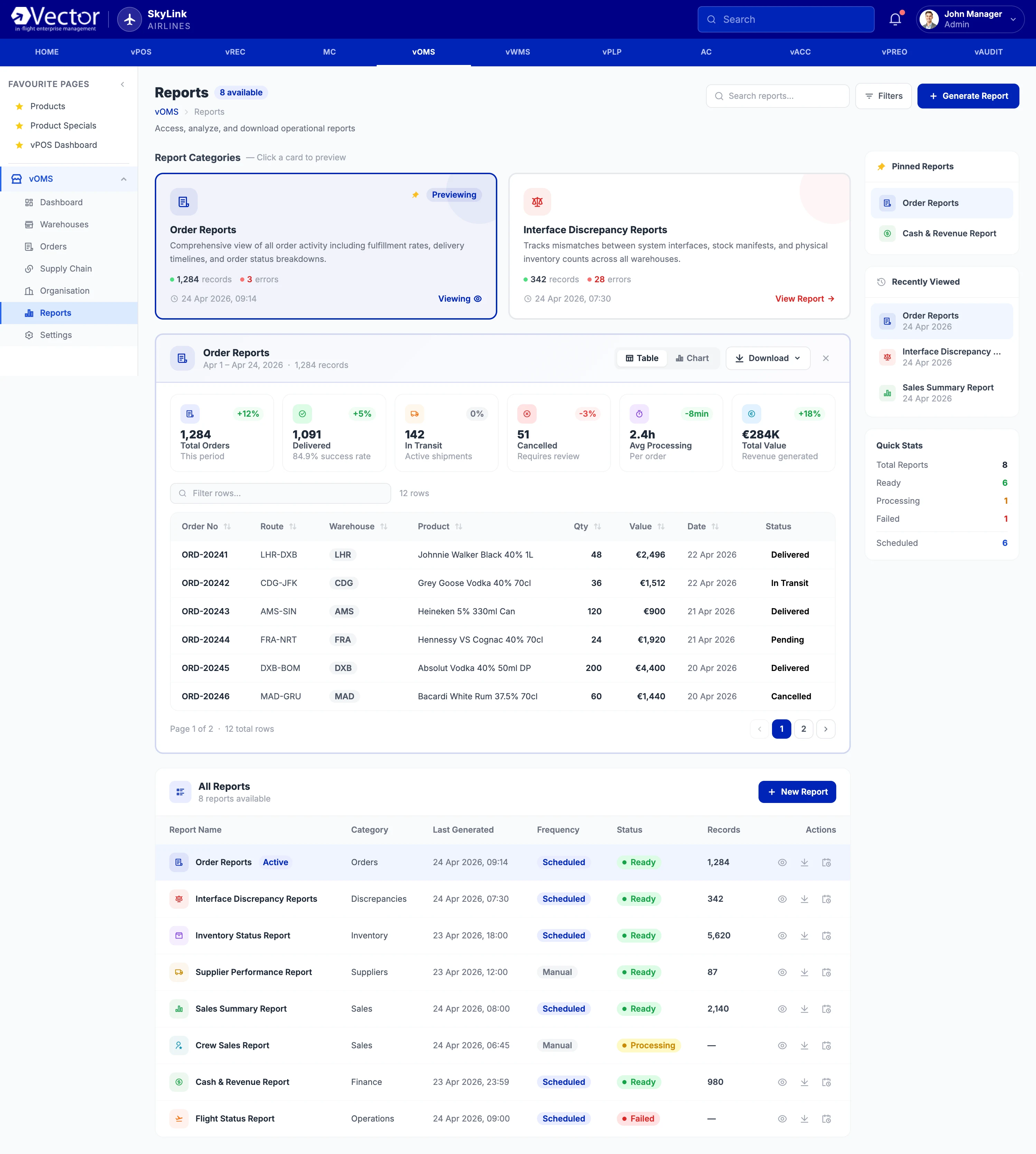1036x1154 pixels.
Task: Close the Order Reports preview panel
Action: coord(826,358)
